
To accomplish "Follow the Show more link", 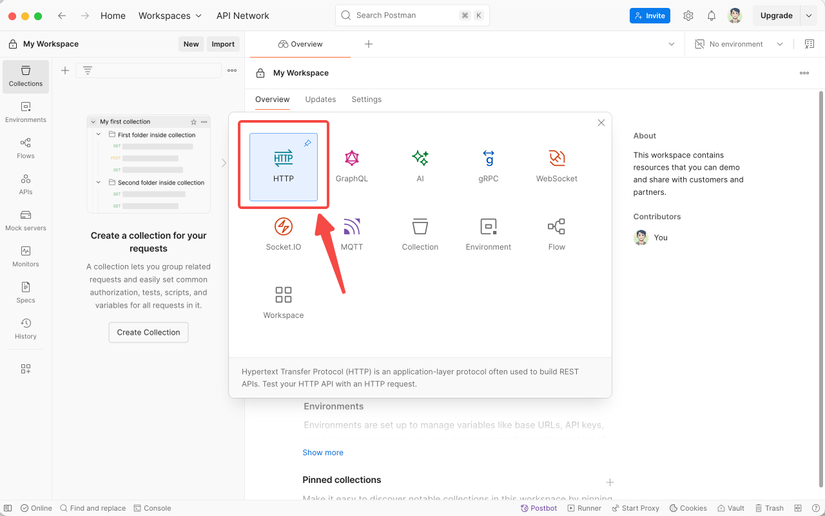I will [323, 452].
